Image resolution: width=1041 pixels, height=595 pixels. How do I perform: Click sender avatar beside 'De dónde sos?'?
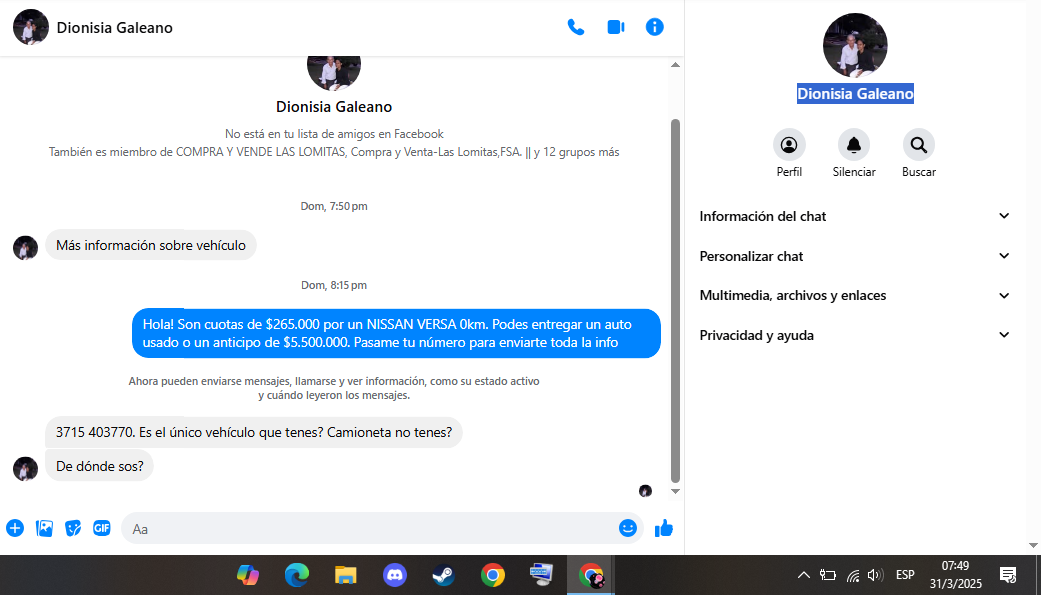pos(25,469)
